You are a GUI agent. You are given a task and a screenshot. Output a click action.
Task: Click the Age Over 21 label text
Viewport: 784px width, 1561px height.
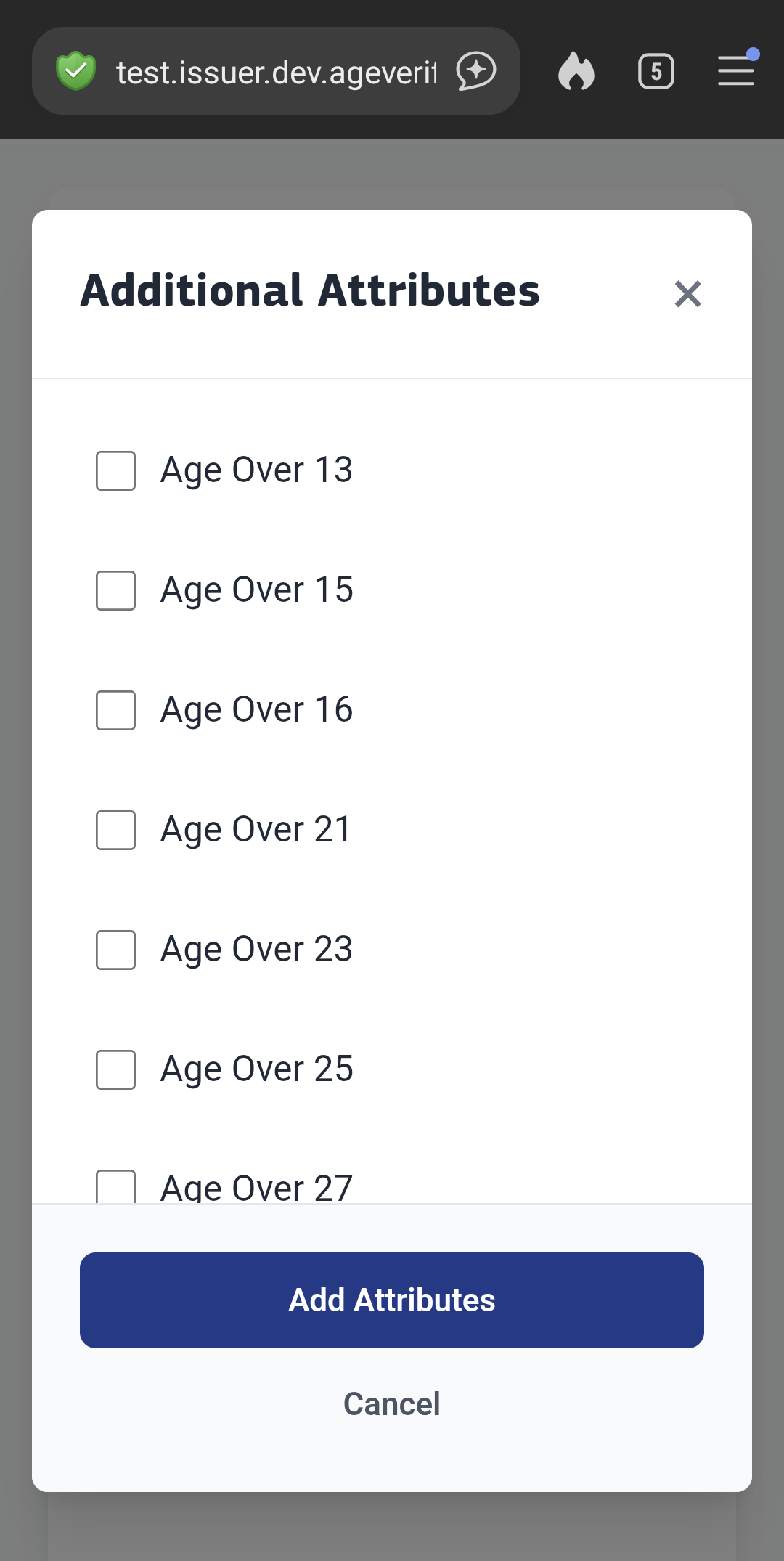[x=256, y=830]
